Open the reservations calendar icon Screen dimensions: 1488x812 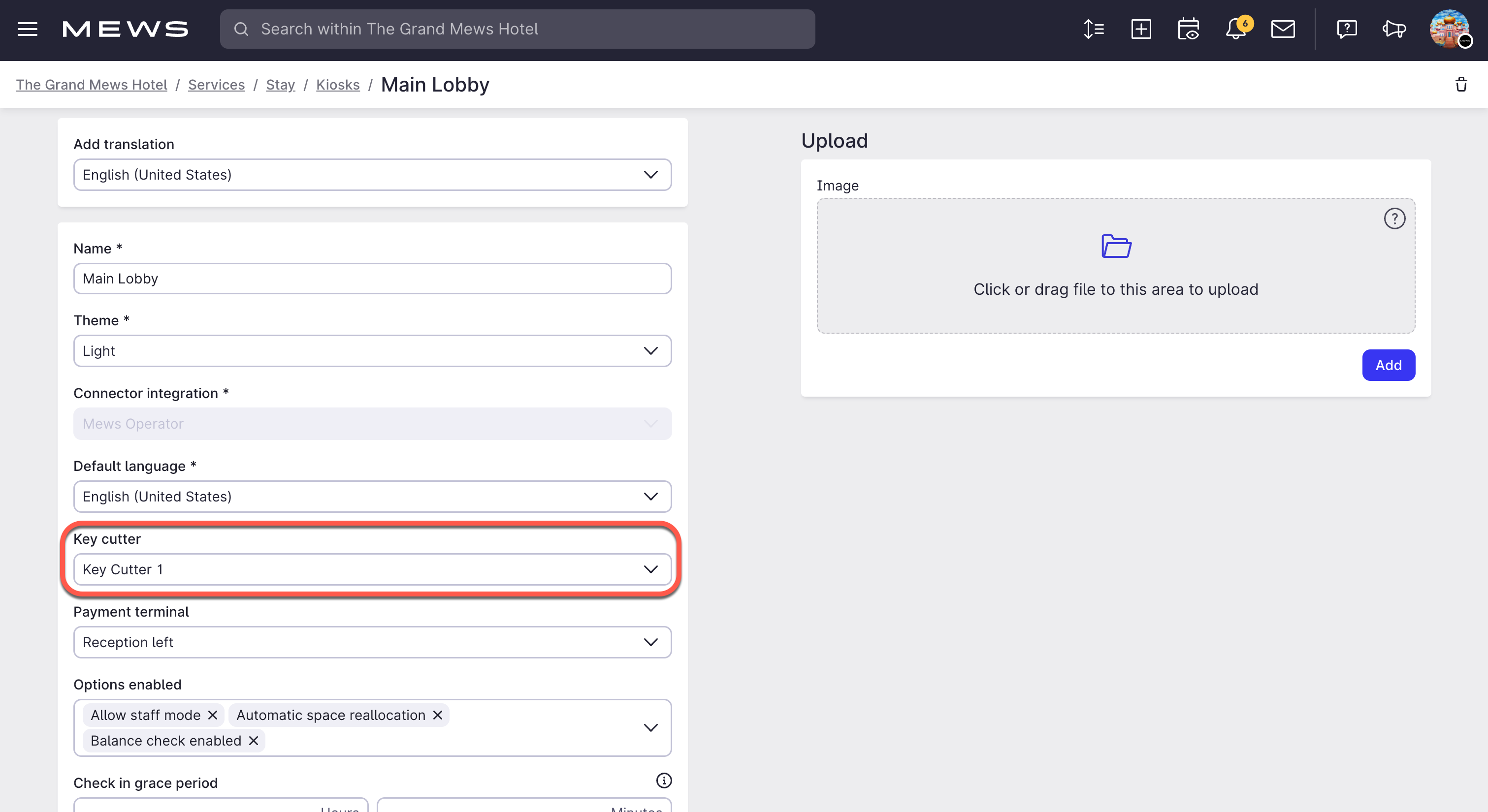1188,29
